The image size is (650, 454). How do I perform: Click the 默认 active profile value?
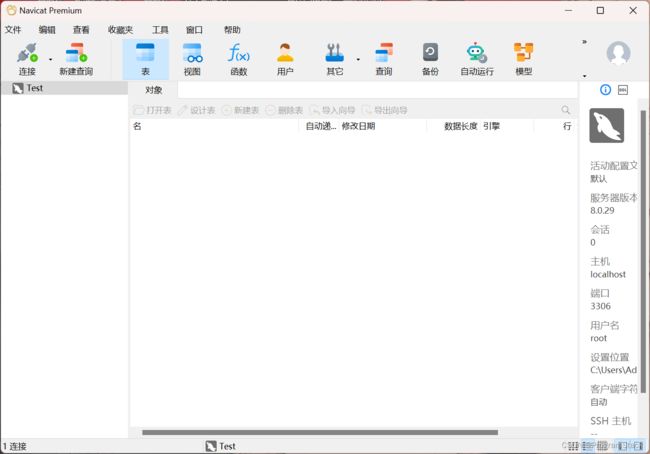tap(598, 179)
